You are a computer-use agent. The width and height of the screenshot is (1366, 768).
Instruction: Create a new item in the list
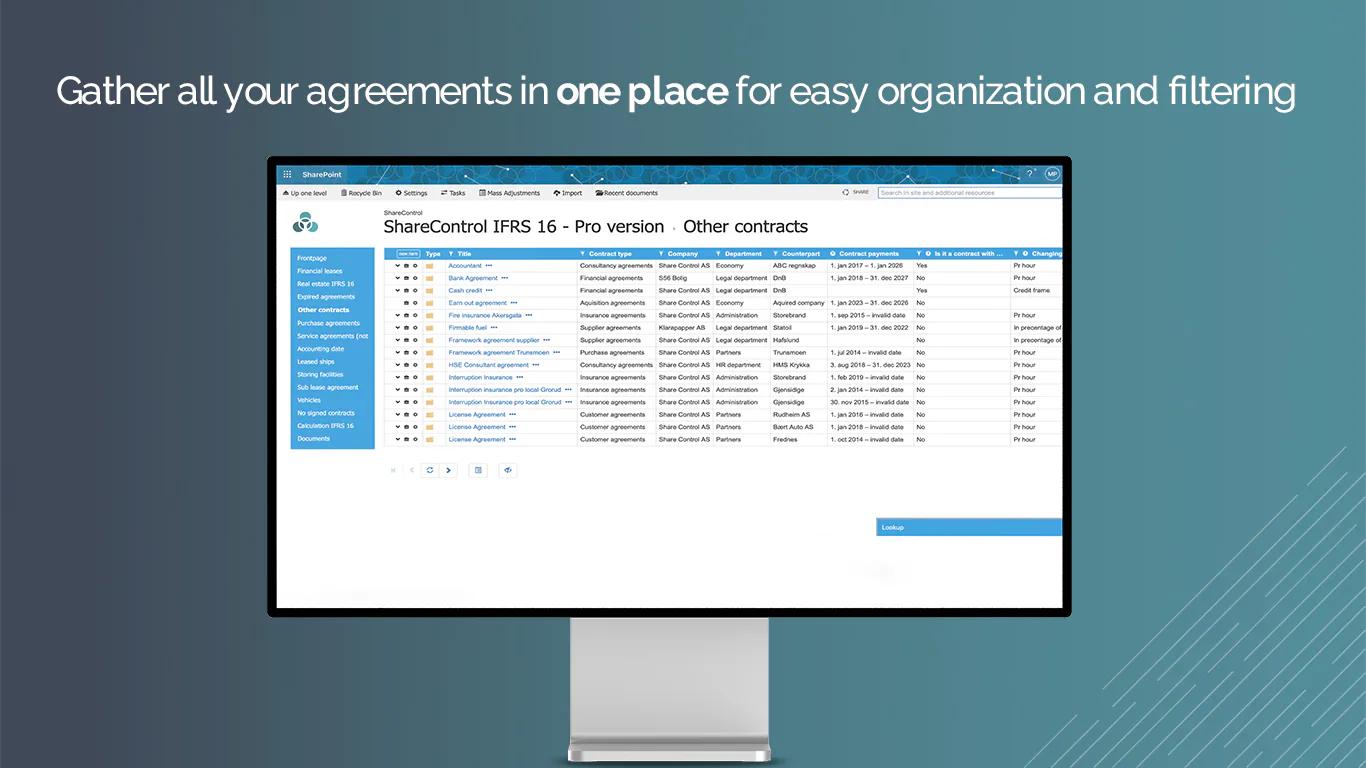[x=408, y=254]
